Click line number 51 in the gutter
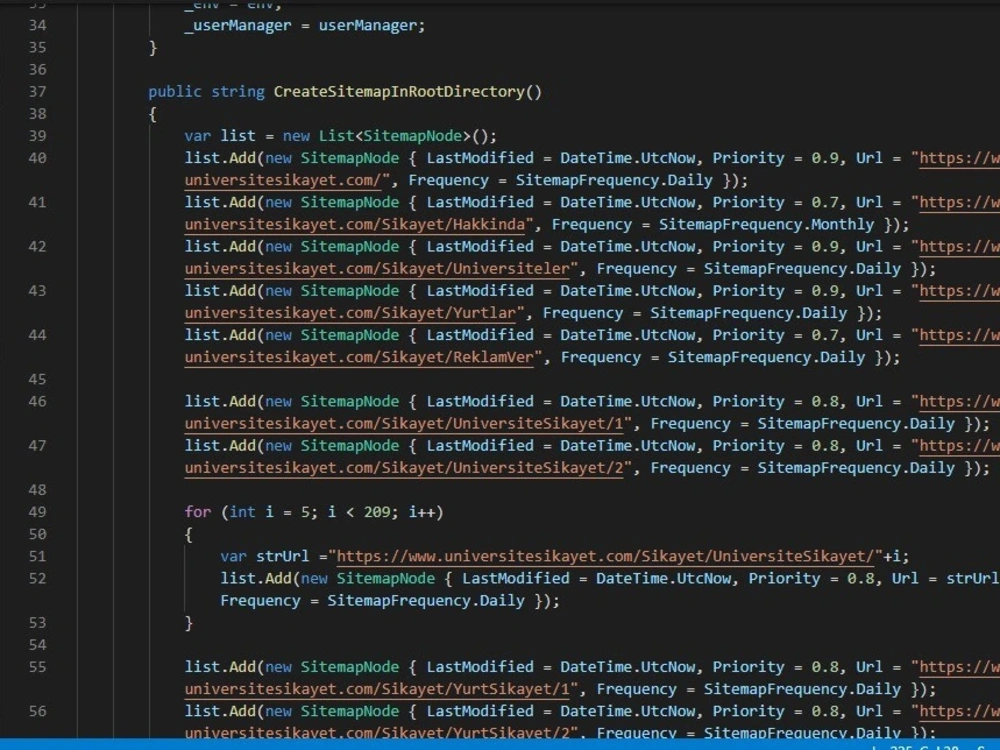 click(x=38, y=556)
